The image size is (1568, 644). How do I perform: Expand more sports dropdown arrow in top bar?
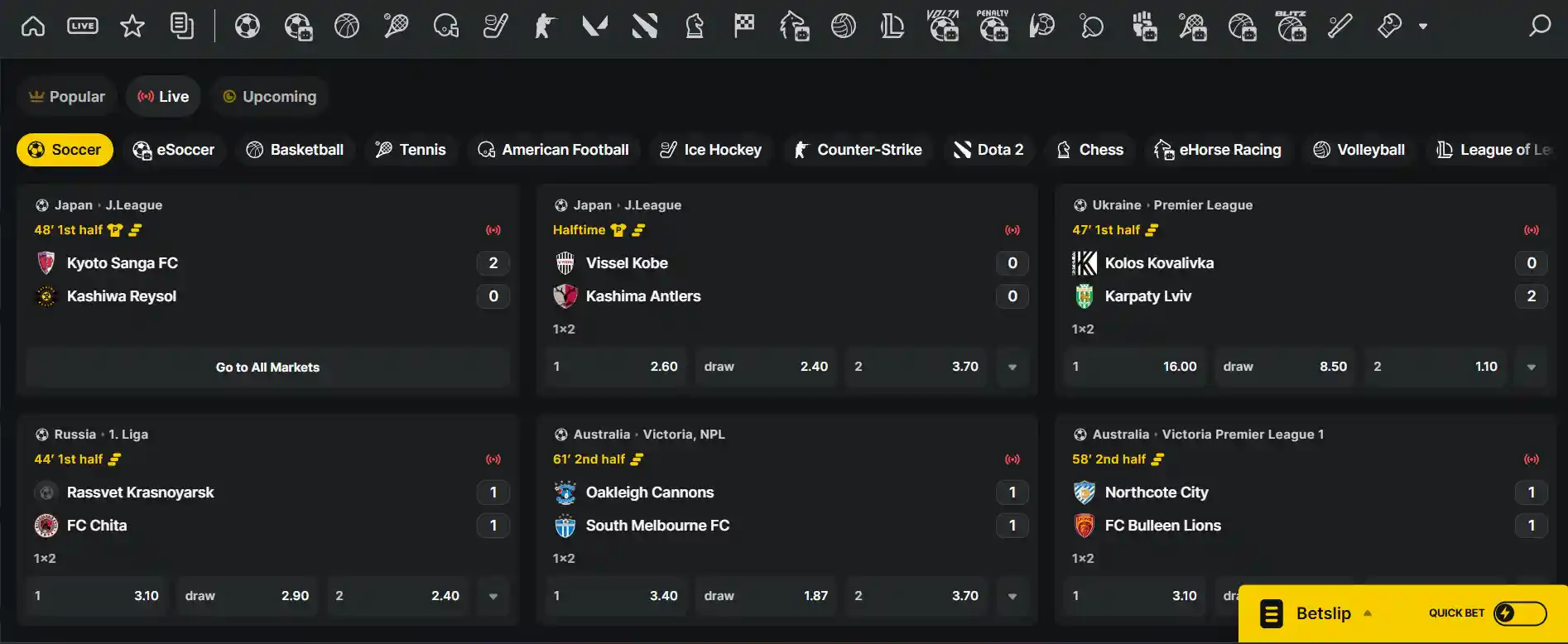click(1423, 26)
